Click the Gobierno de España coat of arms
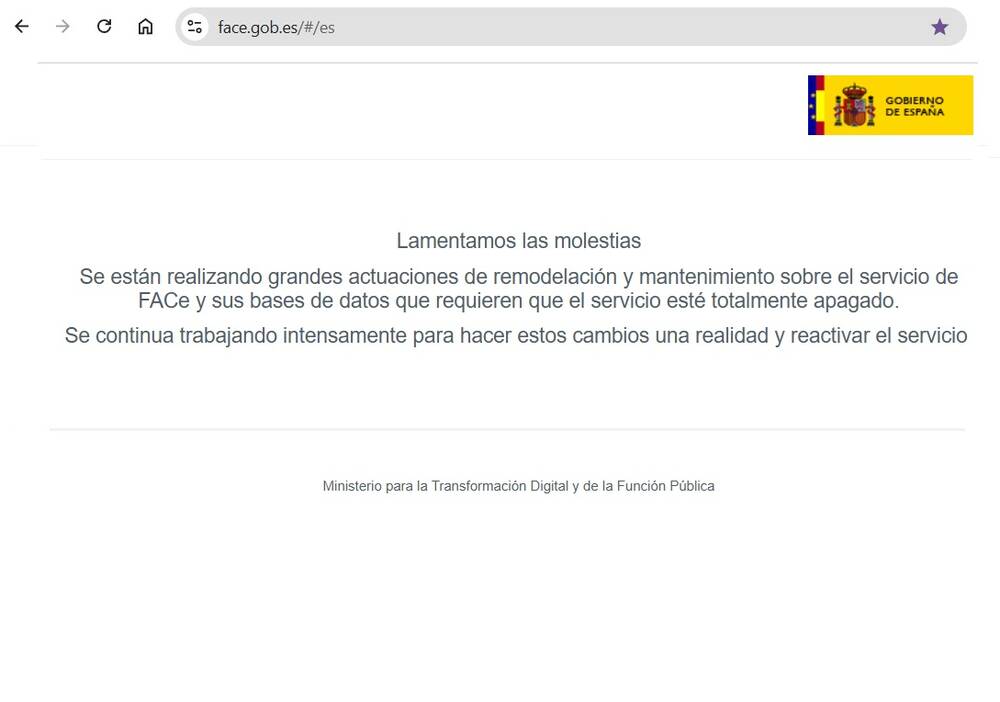1000x702 pixels. click(855, 104)
